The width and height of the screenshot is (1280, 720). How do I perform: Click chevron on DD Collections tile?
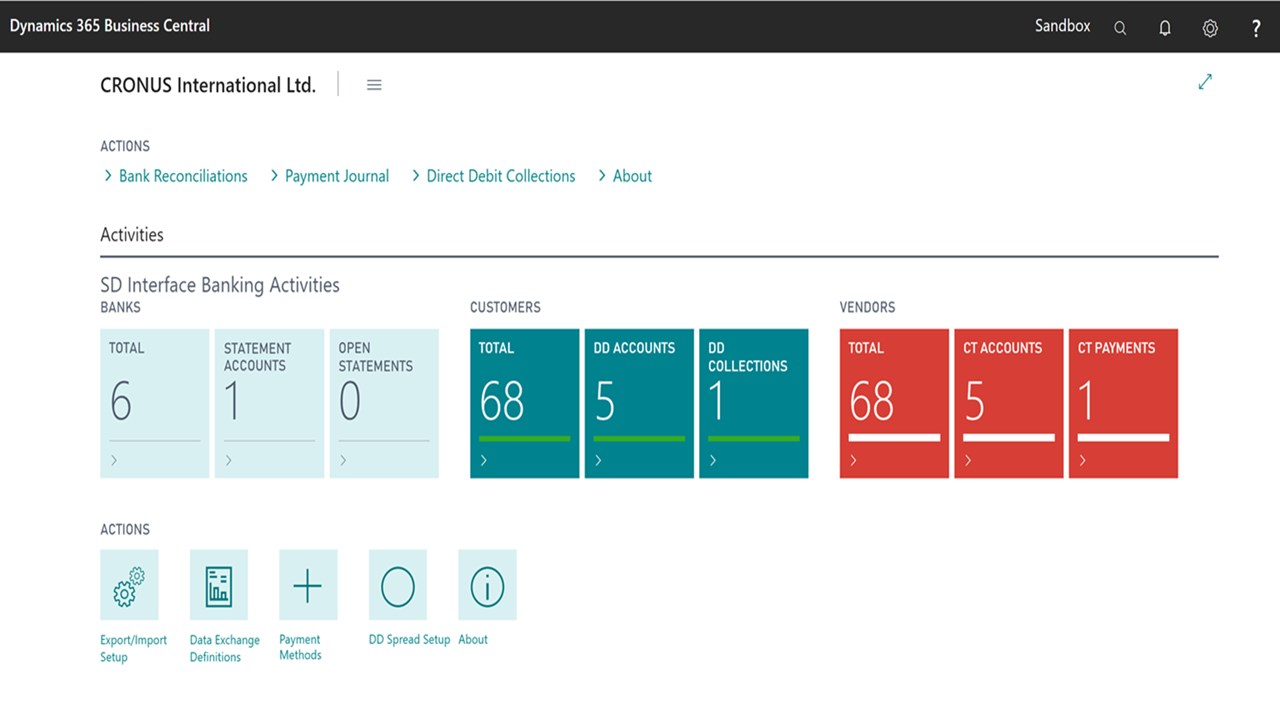point(713,460)
